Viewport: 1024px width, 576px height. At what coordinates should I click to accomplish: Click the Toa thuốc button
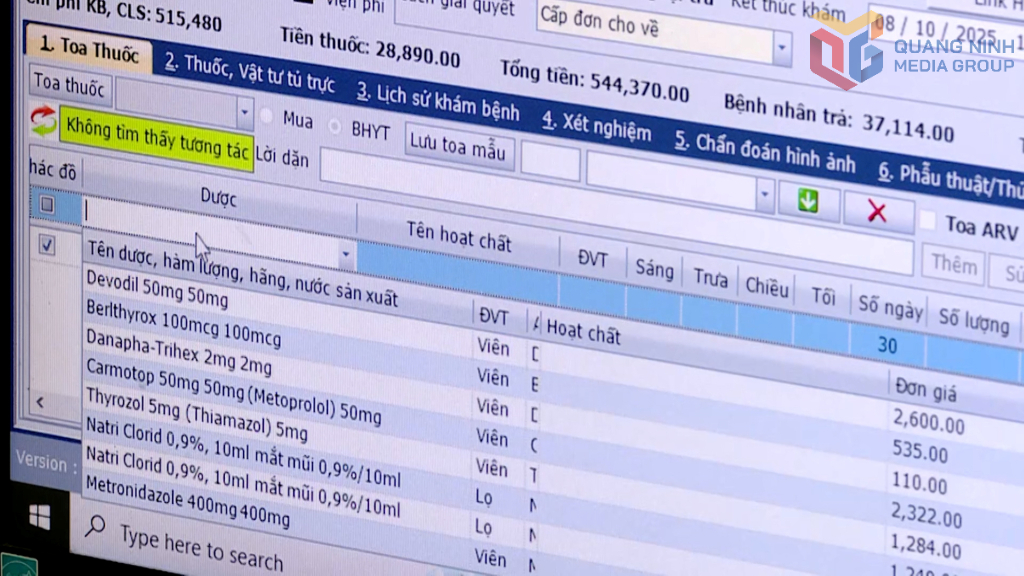[69, 85]
